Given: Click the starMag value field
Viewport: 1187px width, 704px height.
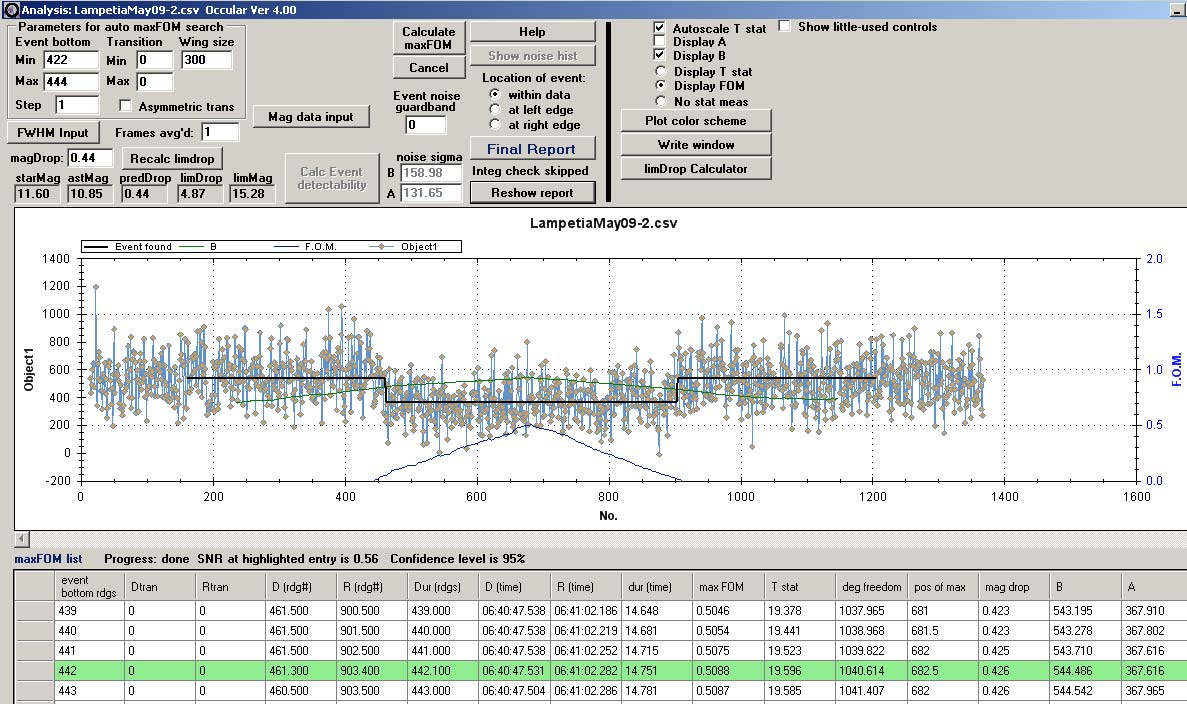Looking at the screenshot, I should (x=37, y=194).
